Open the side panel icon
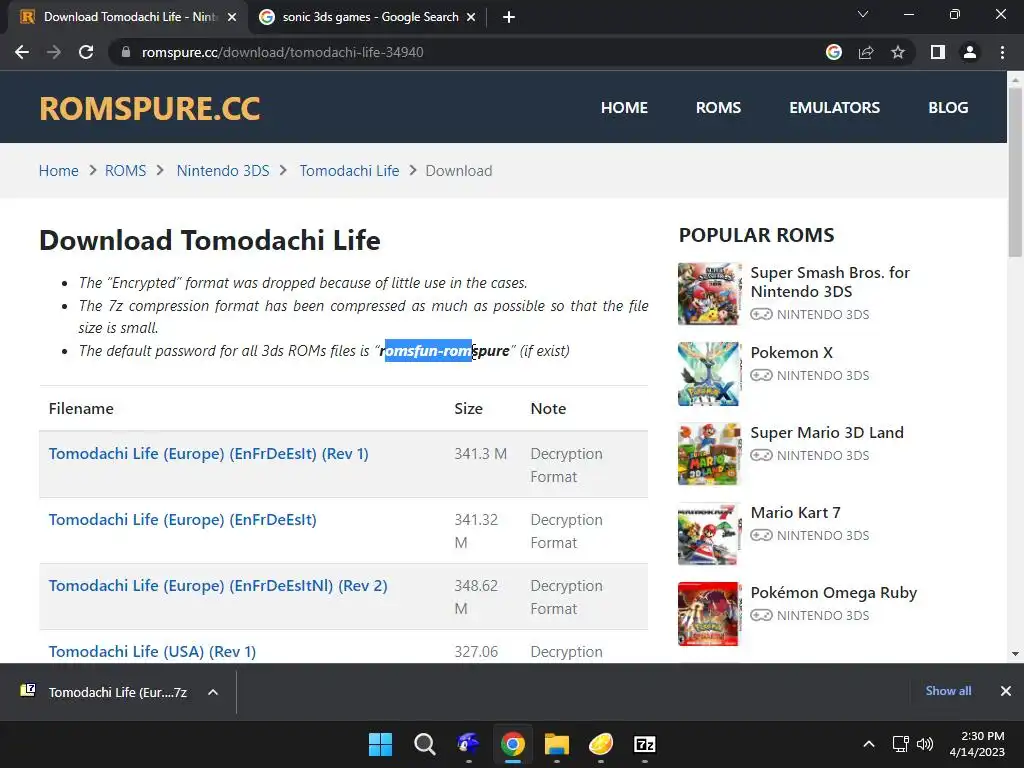 tap(938, 52)
